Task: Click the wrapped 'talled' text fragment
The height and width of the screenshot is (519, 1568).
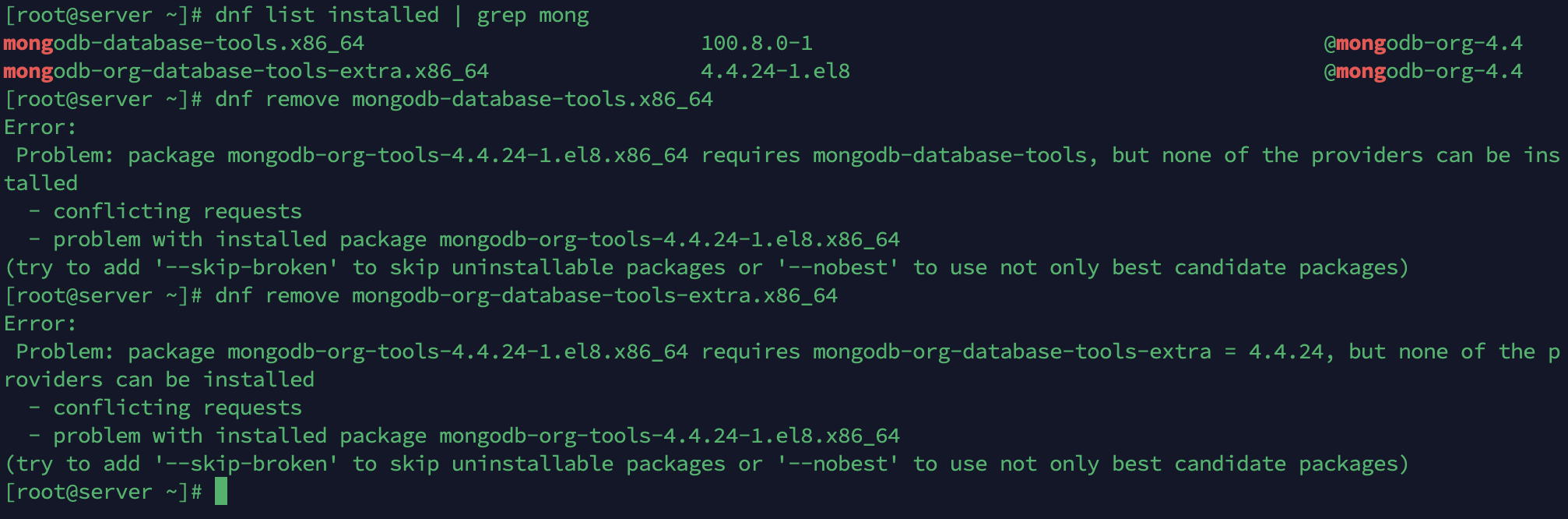Action: pos(40,183)
